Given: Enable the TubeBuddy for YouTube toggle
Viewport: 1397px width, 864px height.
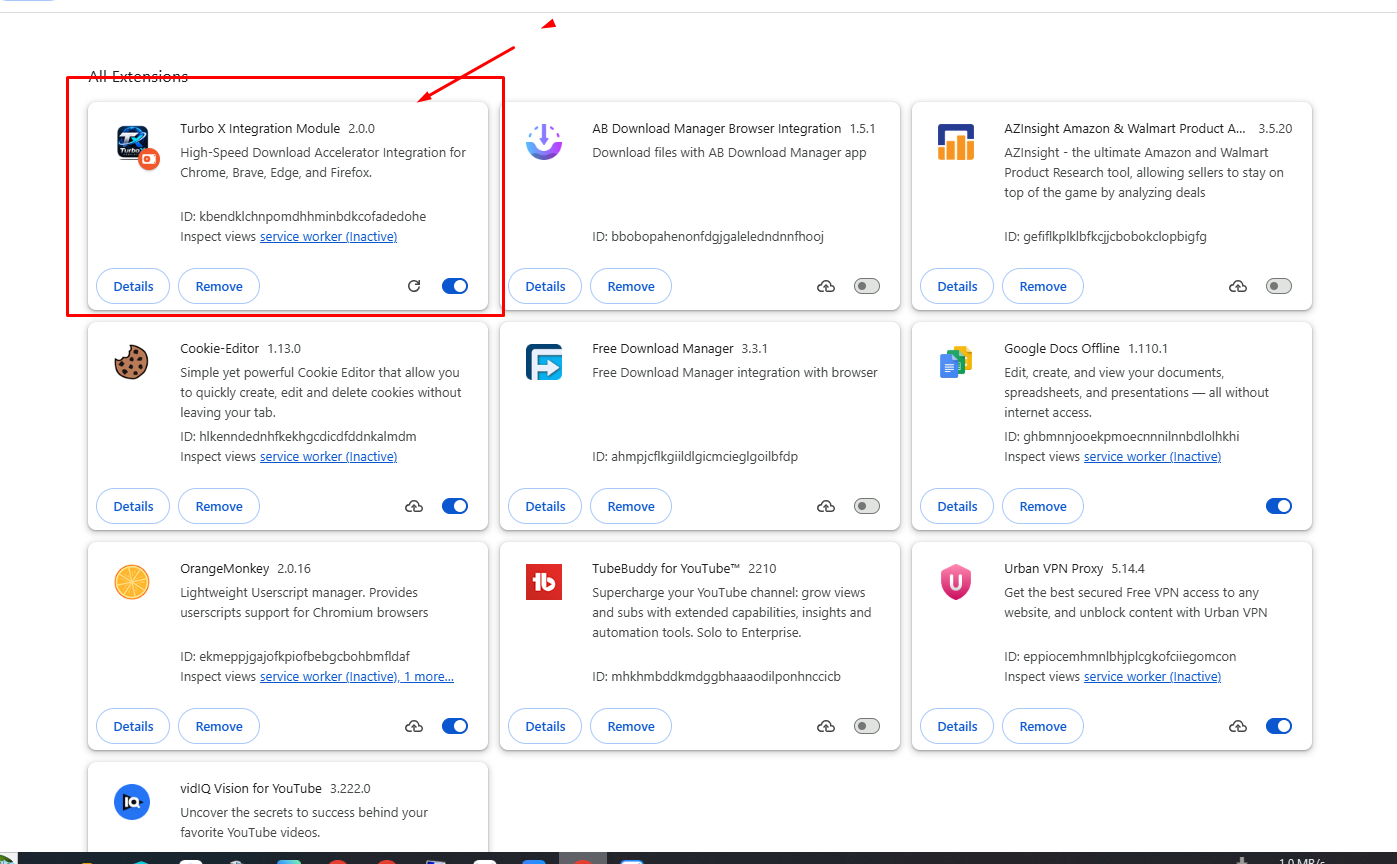Looking at the screenshot, I should [867, 726].
